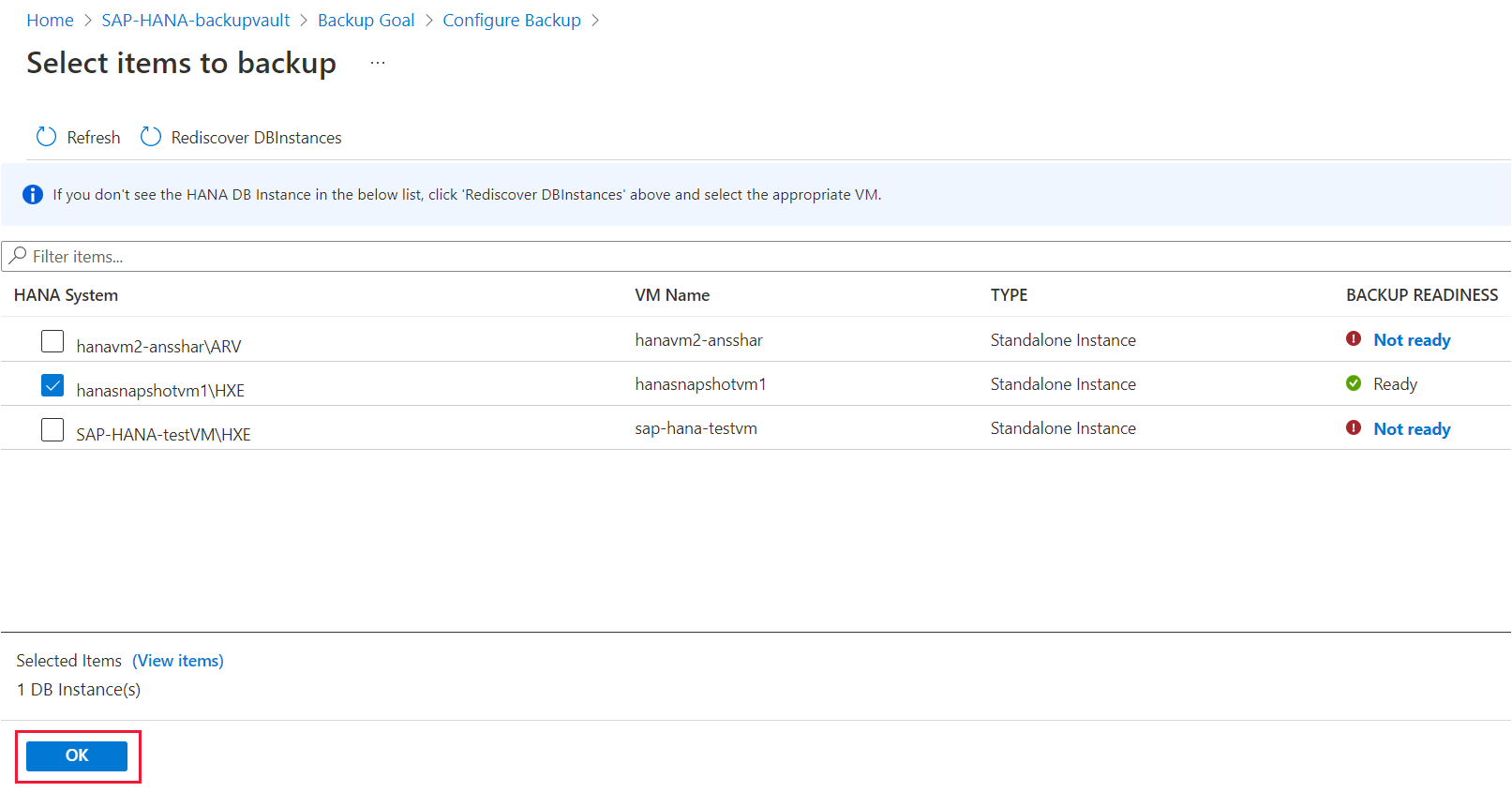Check the SAP-HANA-testVM\HXE checkbox
This screenshot has height=792, width=1512.
pos(52,429)
